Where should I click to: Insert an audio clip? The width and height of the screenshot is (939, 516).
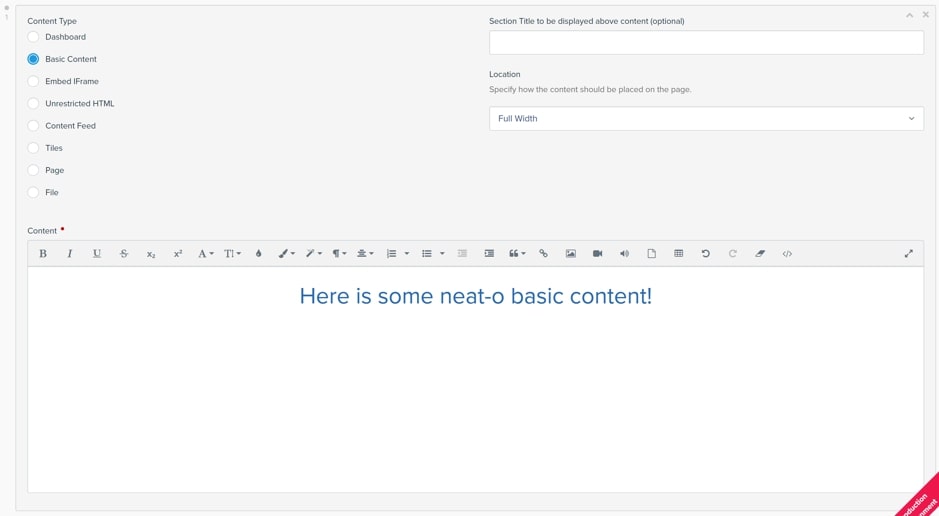coord(625,254)
